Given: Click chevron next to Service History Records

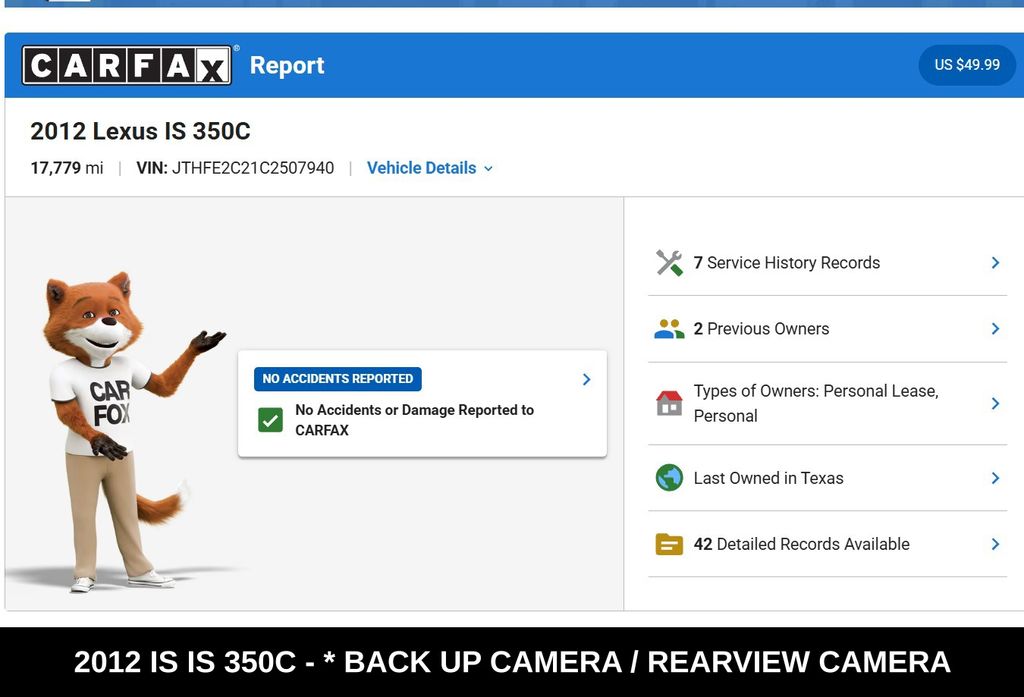Looking at the screenshot, I should (995, 263).
